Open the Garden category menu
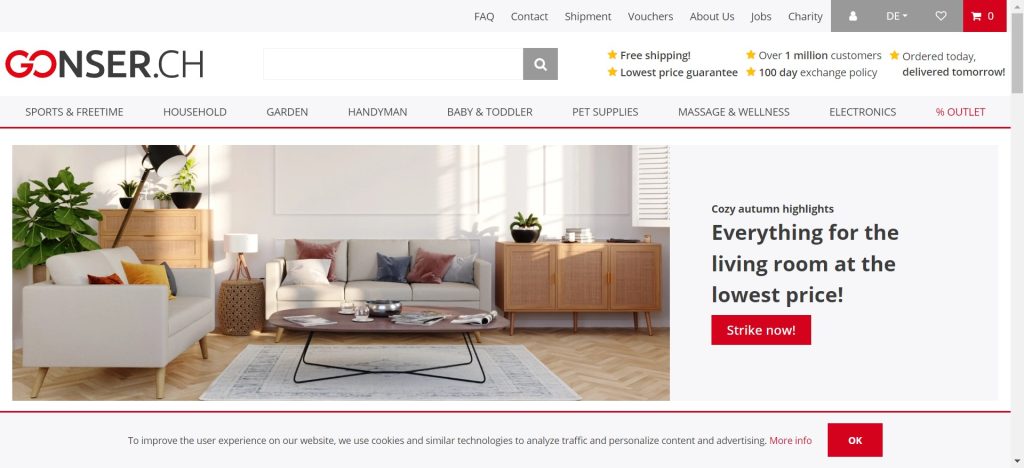 pyautogui.click(x=287, y=112)
